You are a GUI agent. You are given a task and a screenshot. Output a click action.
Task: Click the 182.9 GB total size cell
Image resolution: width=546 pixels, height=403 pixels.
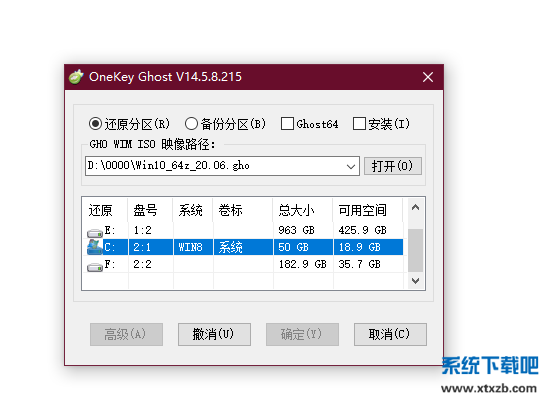[x=302, y=264]
